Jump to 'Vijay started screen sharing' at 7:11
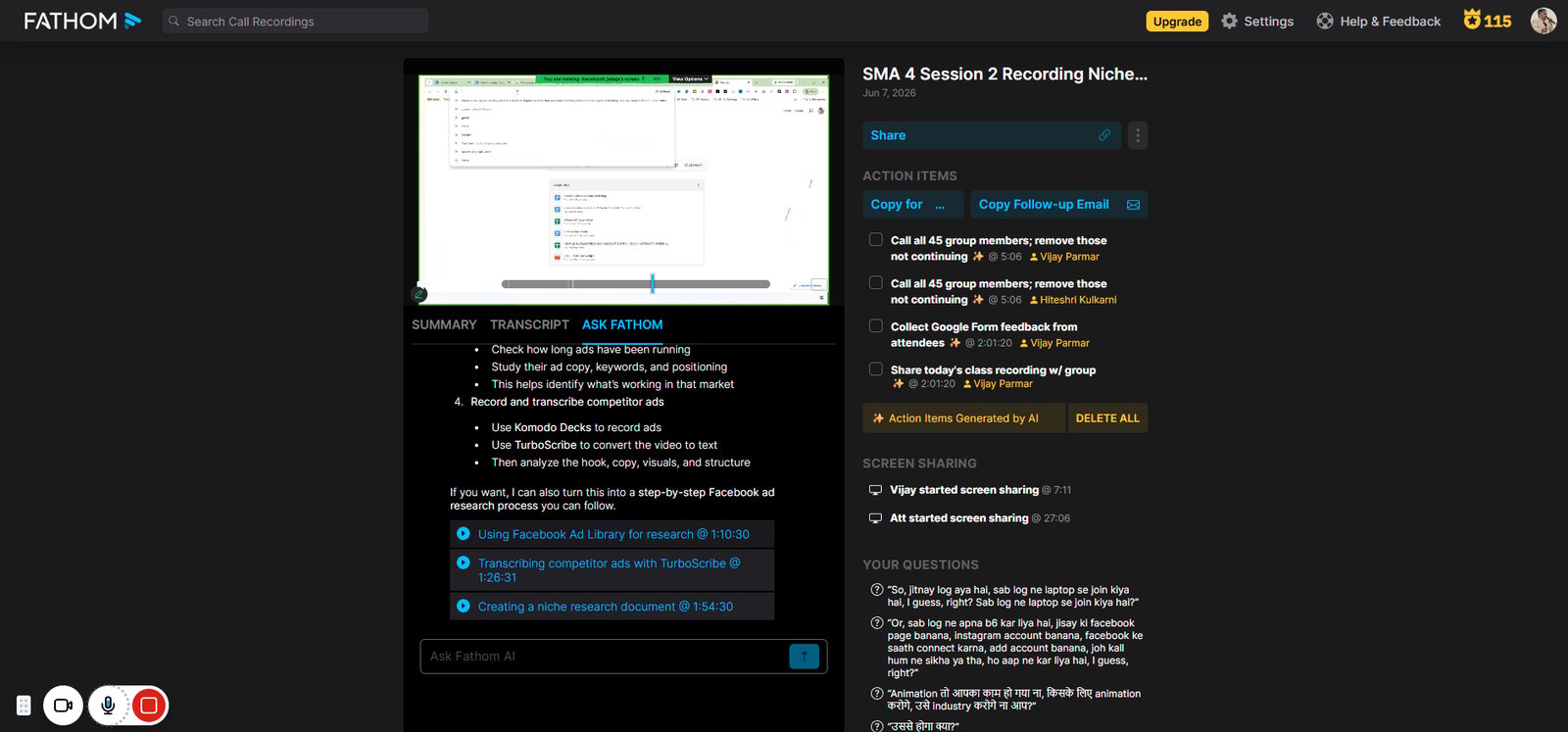Screen dimensions: 1568x732 click(x=969, y=490)
